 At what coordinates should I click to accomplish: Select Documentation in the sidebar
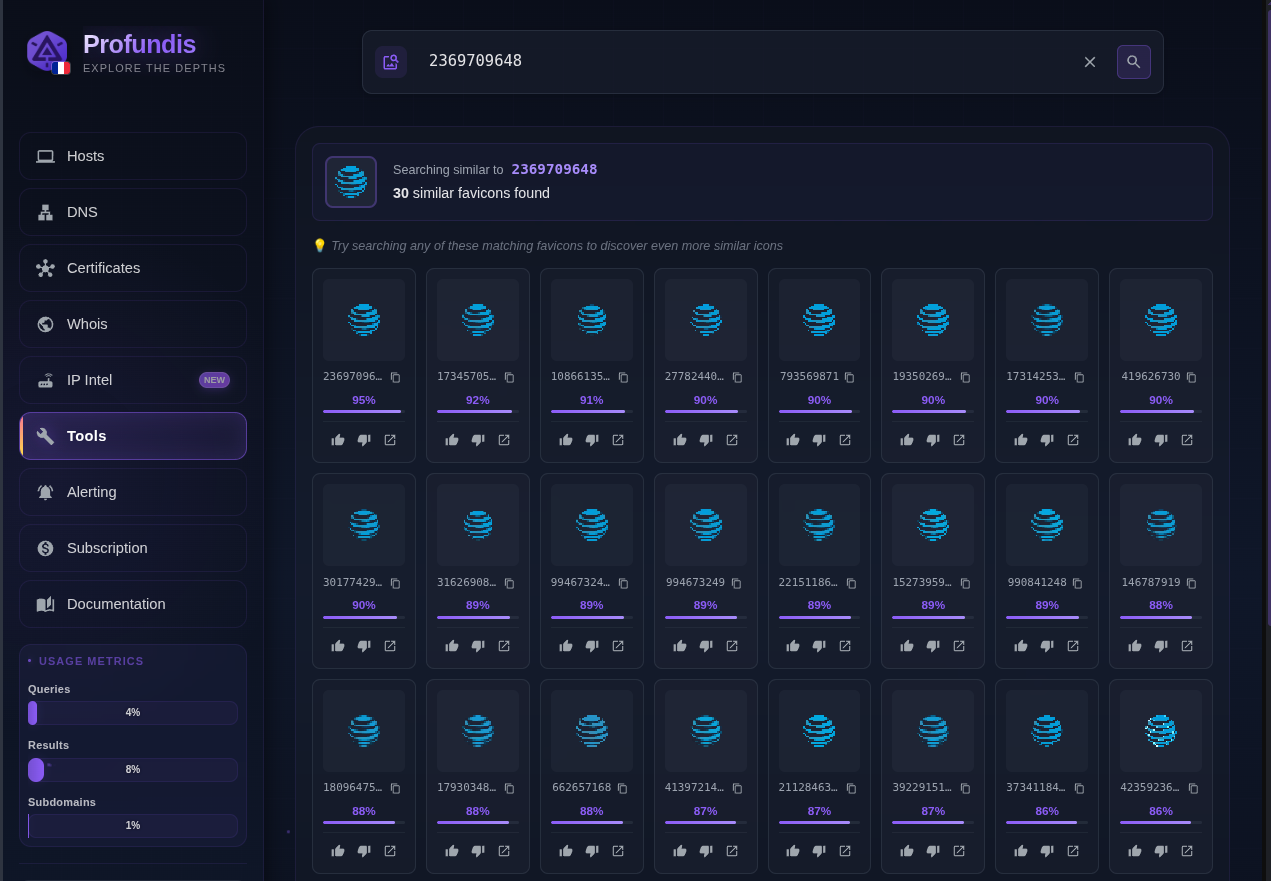coord(133,604)
